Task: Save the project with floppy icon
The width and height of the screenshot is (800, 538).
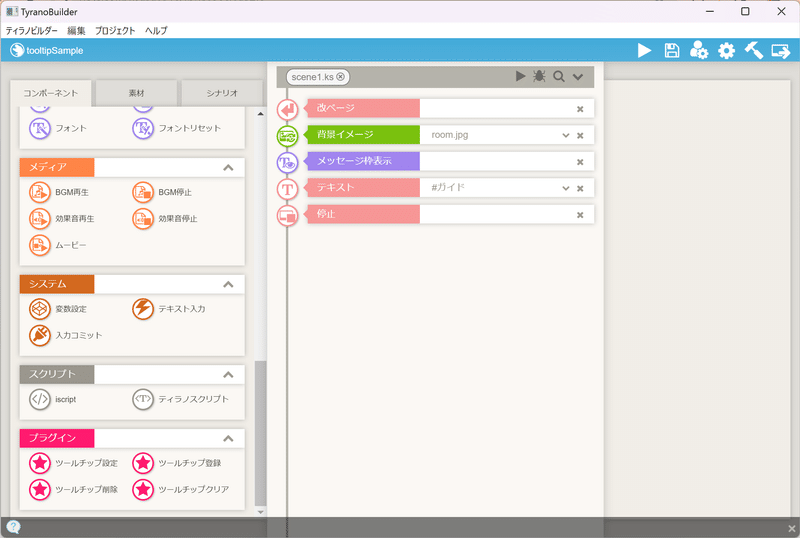Action: point(671,51)
